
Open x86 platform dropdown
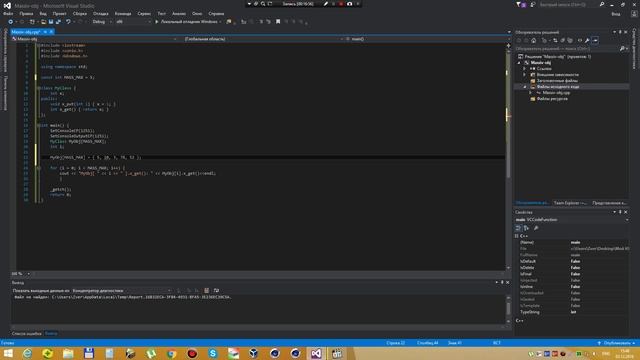[133, 22]
